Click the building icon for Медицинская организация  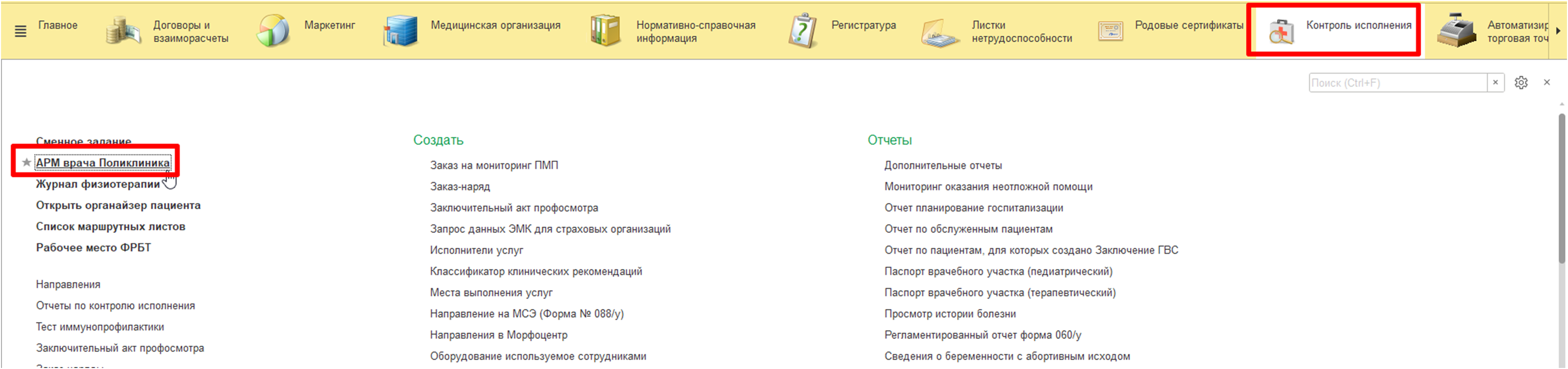pyautogui.click(x=400, y=31)
